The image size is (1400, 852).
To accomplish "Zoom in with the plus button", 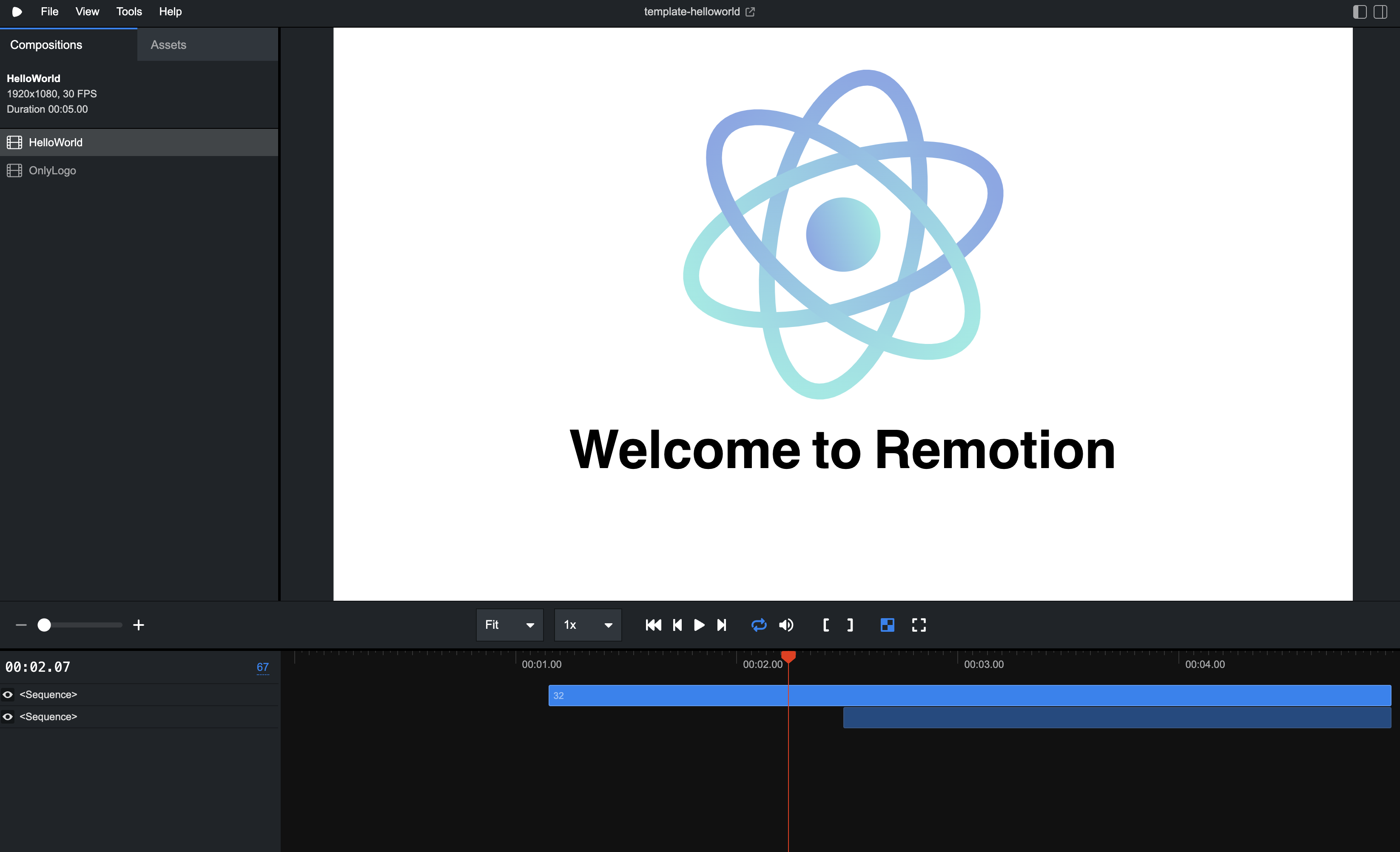I will (138, 625).
